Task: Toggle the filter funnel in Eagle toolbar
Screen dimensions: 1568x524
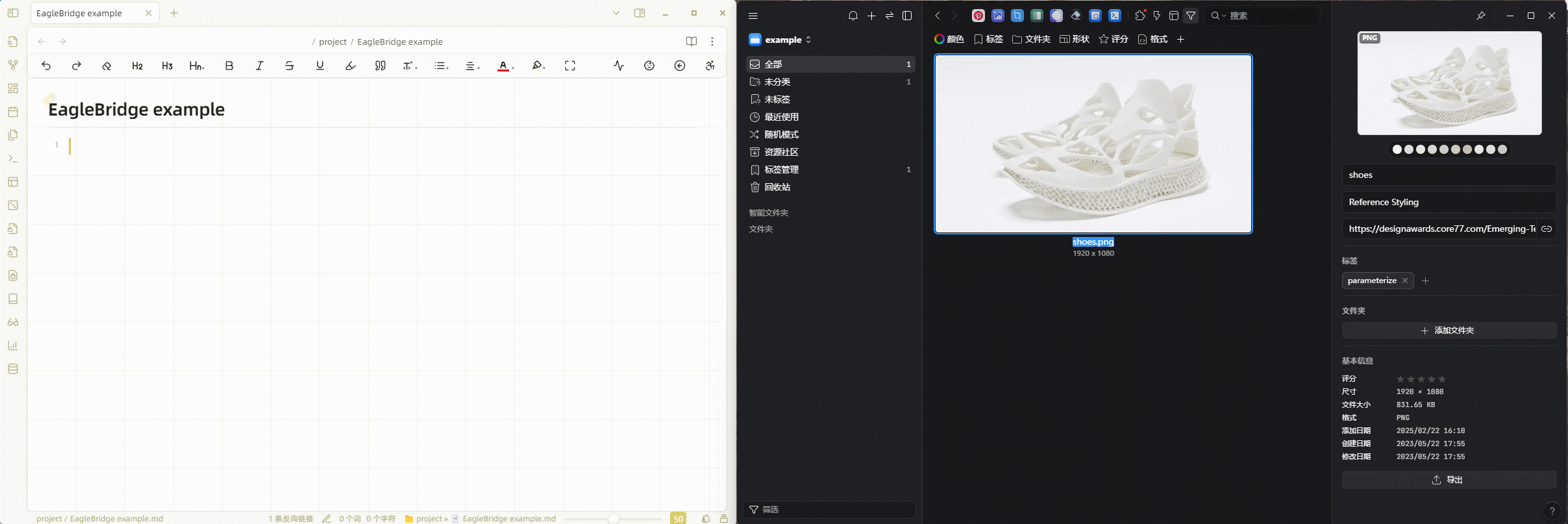Action: tap(1191, 16)
